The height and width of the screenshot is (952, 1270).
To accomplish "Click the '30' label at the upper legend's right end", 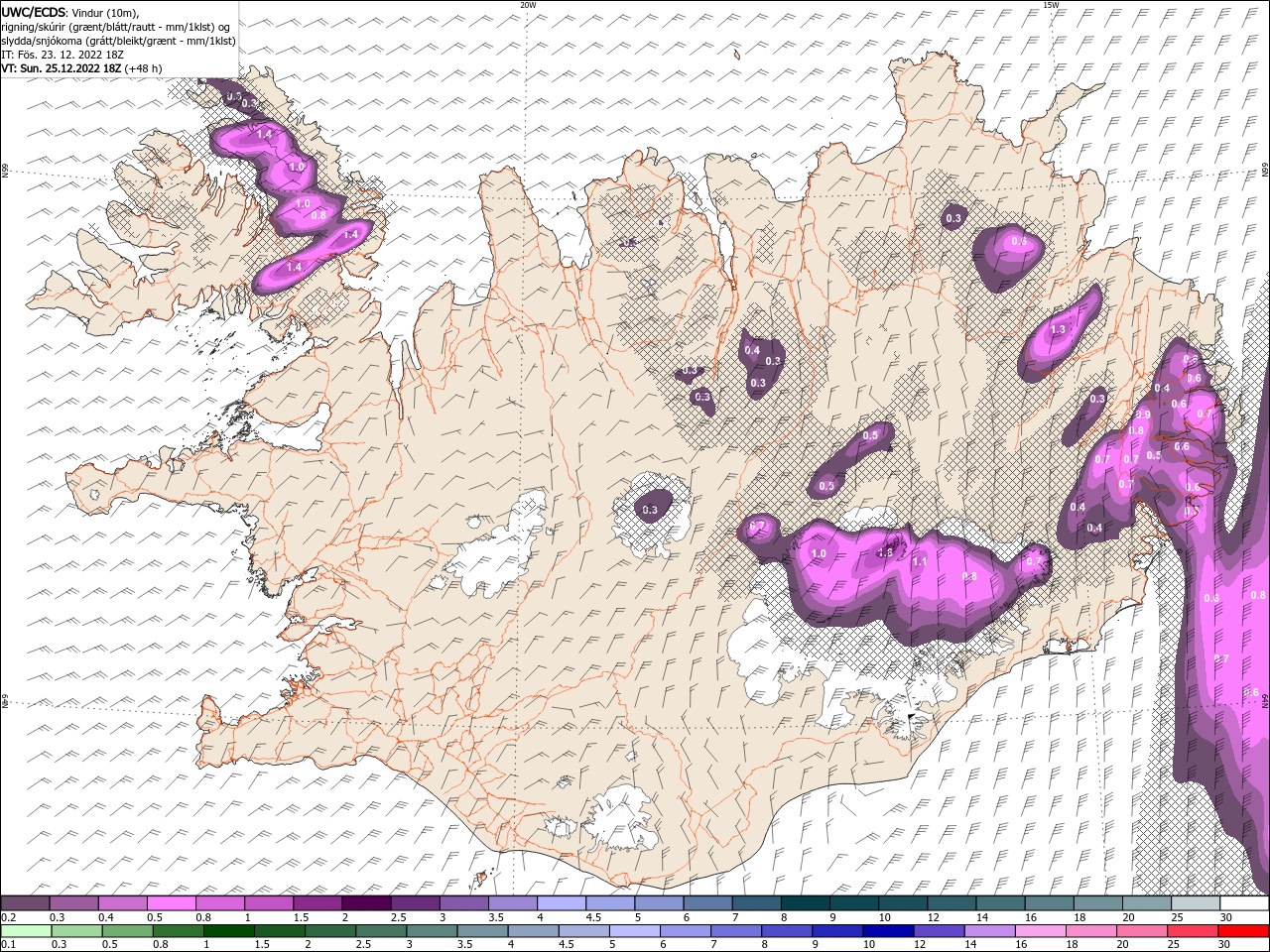I will click(1226, 917).
